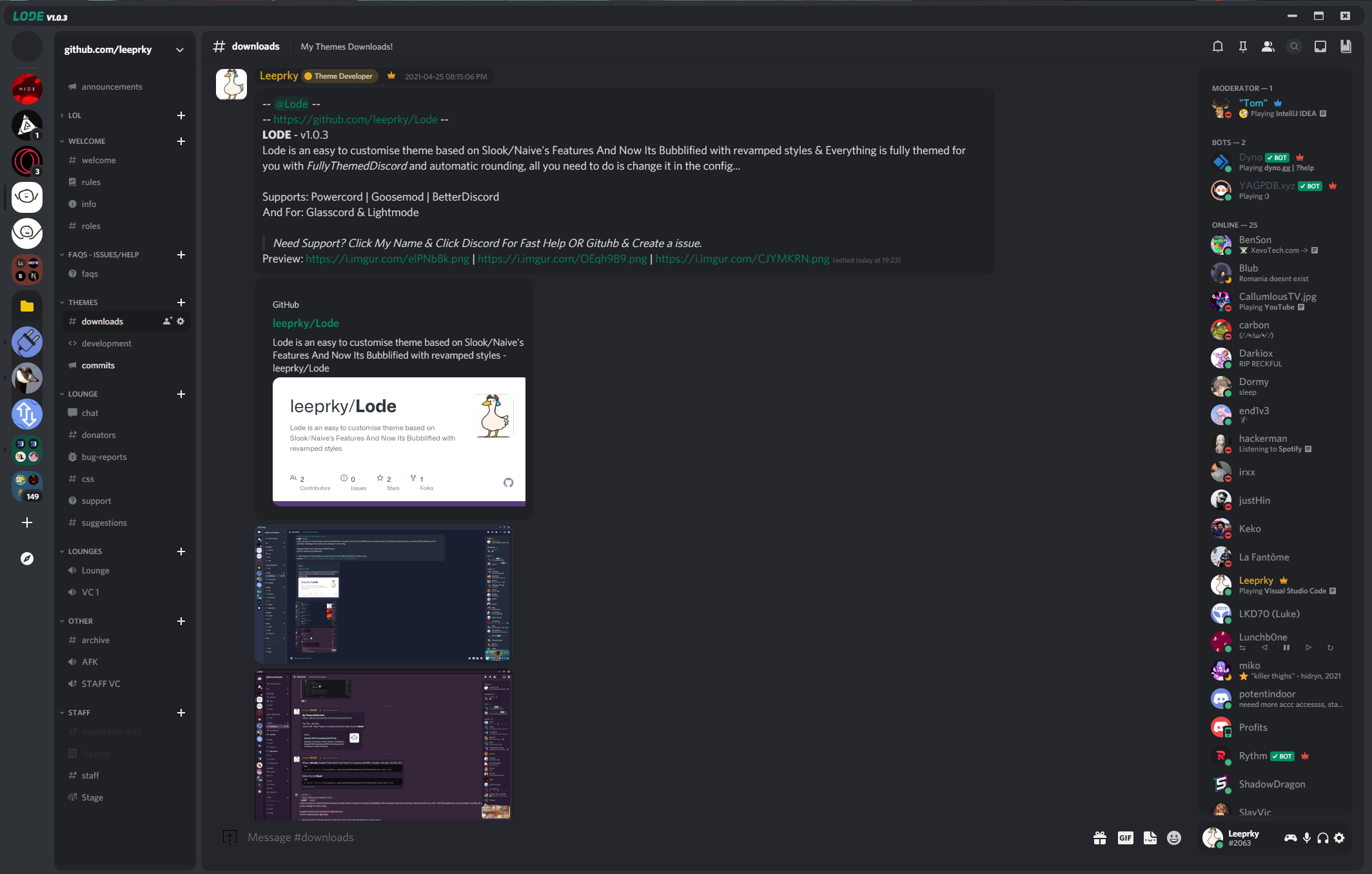
Task: Open the GIF picker
Action: point(1125,838)
